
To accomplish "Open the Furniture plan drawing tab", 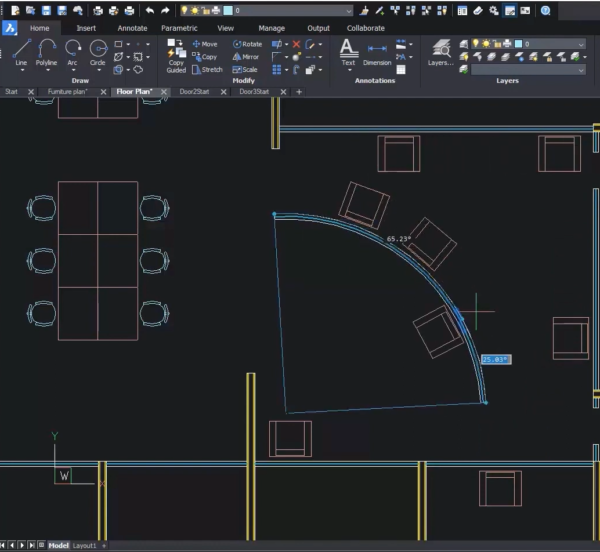I will pyautogui.click(x=68, y=91).
